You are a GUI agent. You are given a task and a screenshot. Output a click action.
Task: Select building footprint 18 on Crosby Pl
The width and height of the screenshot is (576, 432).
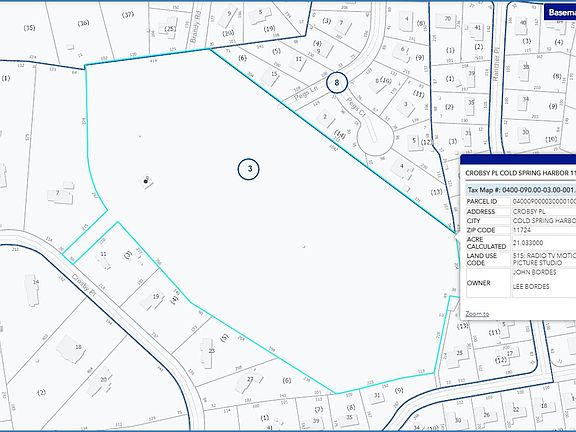[x=71, y=349]
